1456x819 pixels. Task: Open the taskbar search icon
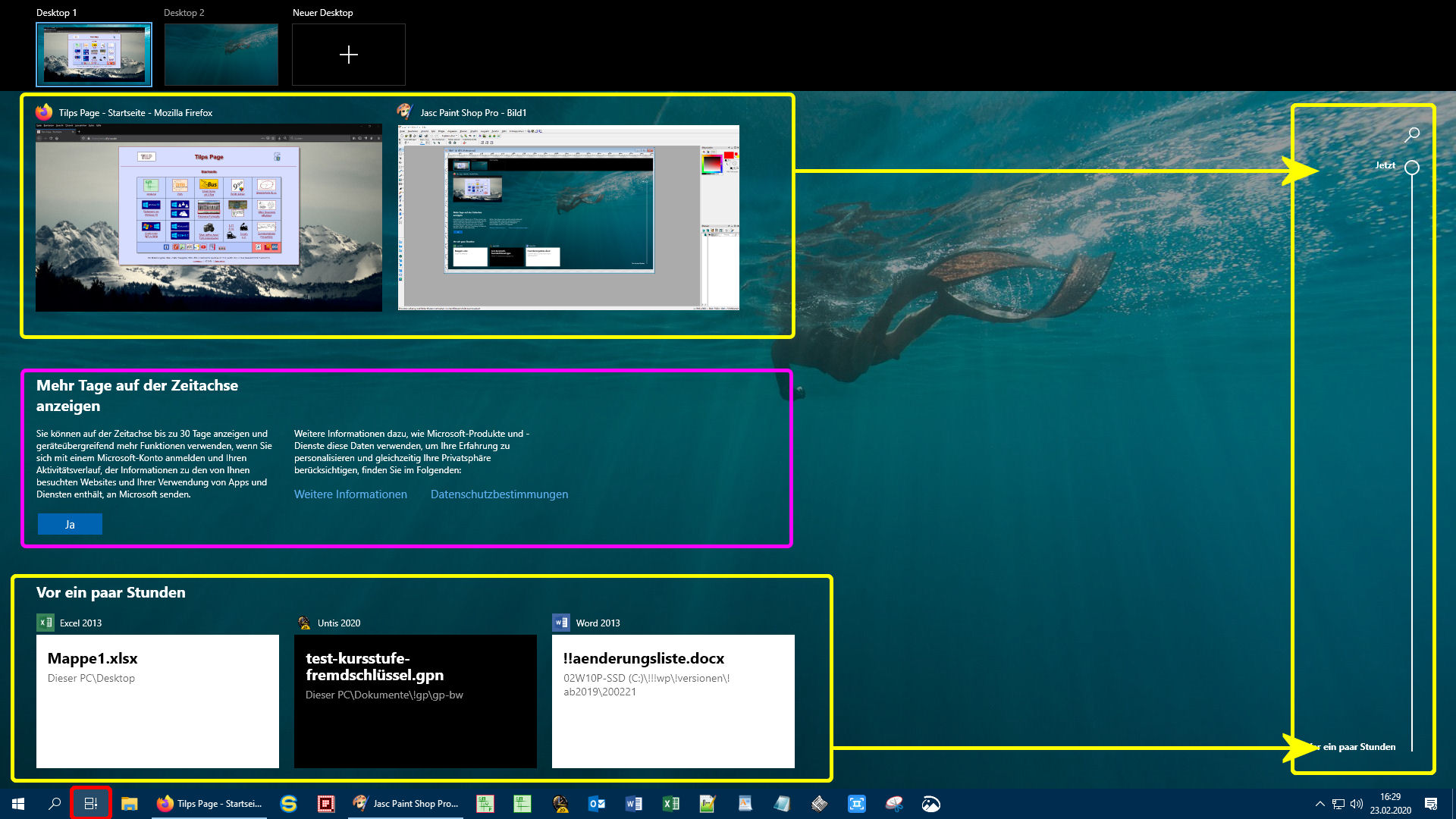tap(55, 804)
